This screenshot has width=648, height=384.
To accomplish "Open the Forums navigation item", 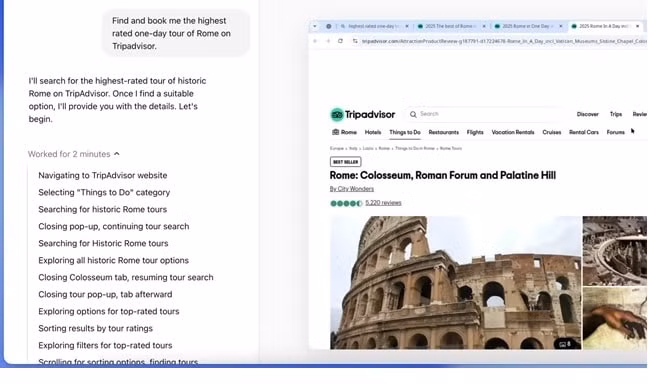I will tap(615, 132).
